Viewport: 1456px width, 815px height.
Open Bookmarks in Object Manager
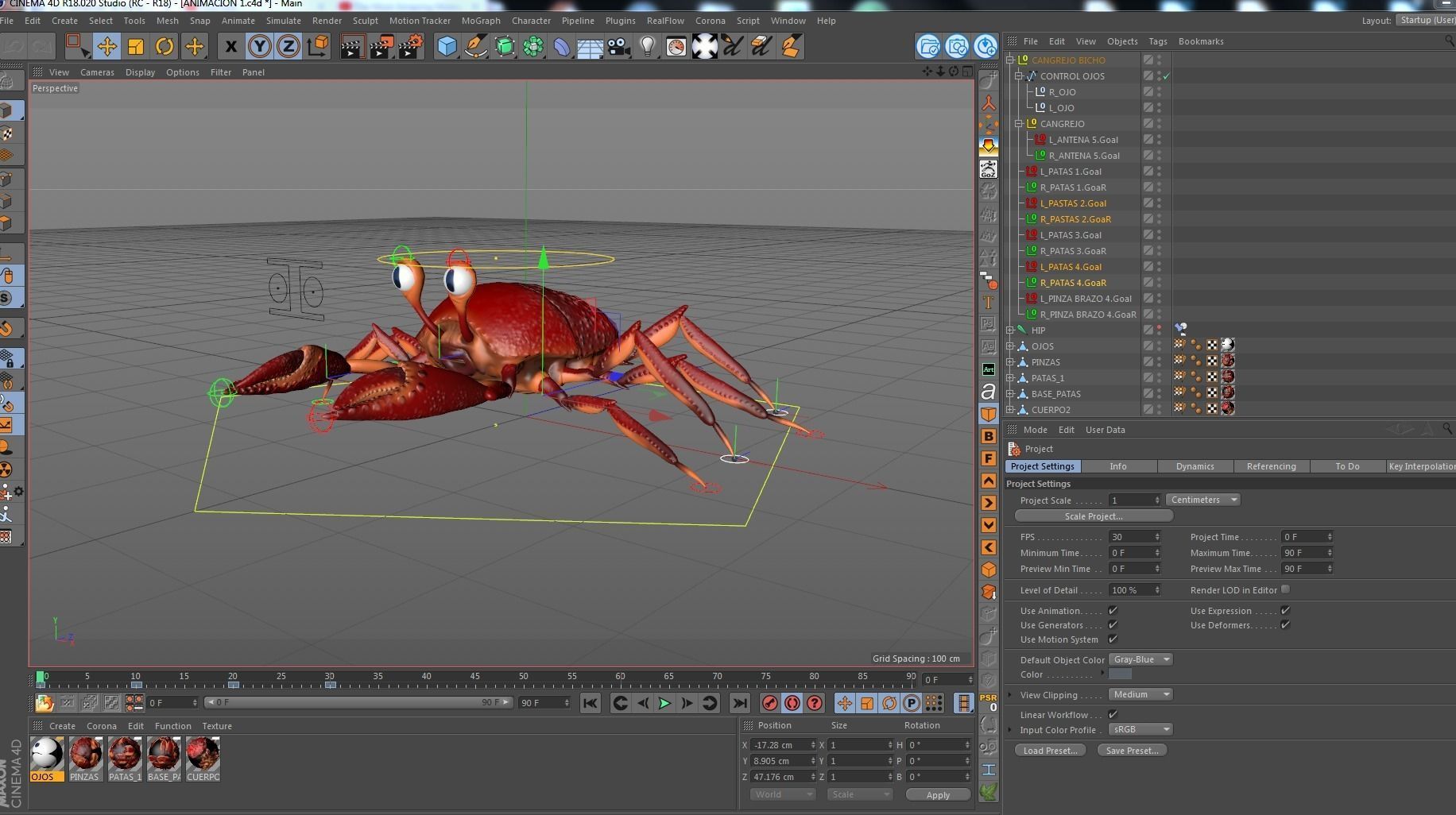[x=1201, y=41]
